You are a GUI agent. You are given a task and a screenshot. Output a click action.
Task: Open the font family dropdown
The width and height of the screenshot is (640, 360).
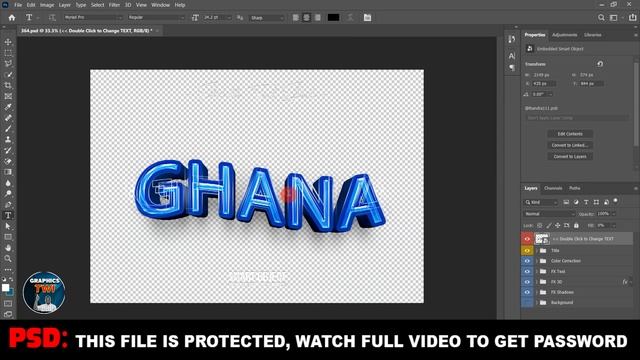[x=93, y=18]
